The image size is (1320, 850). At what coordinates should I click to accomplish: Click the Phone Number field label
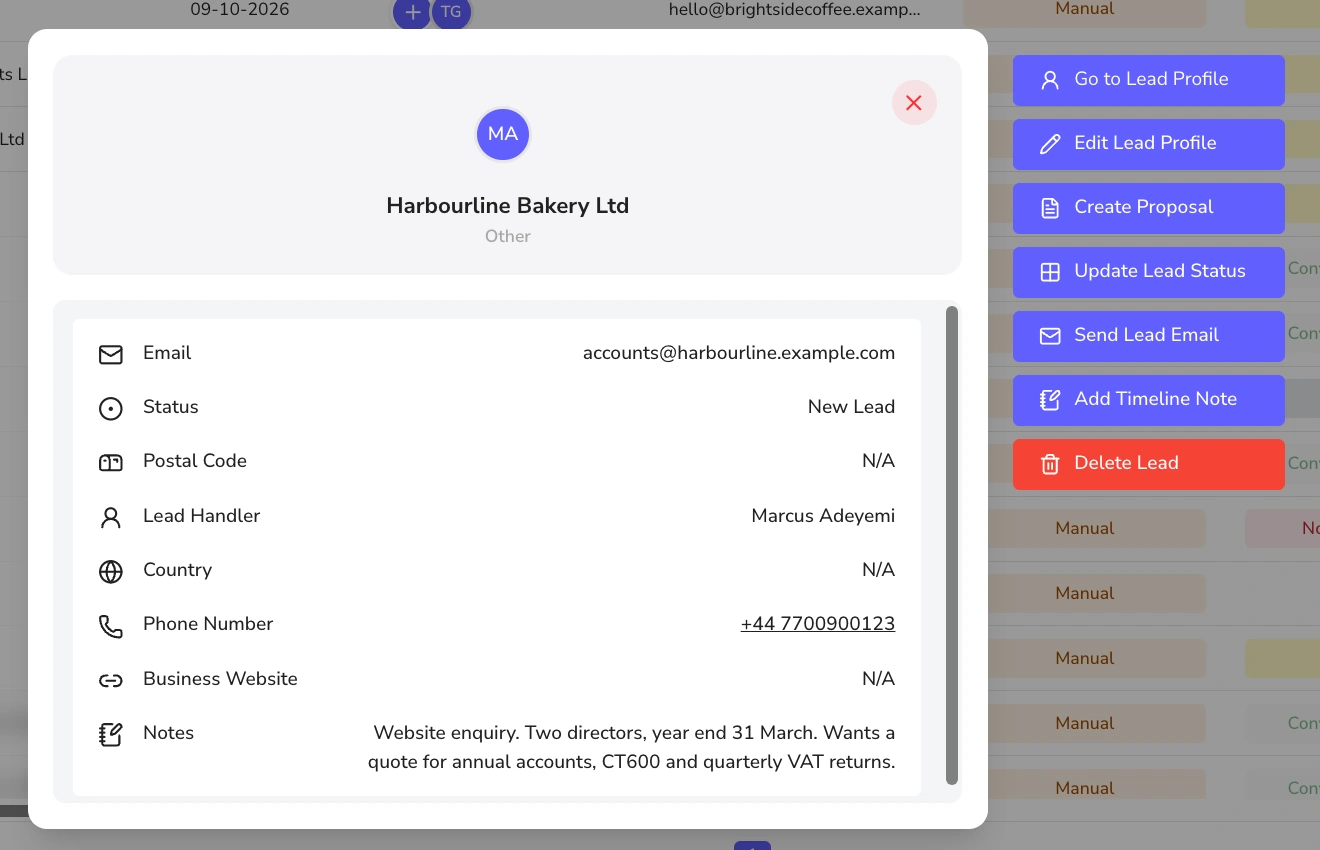point(208,624)
